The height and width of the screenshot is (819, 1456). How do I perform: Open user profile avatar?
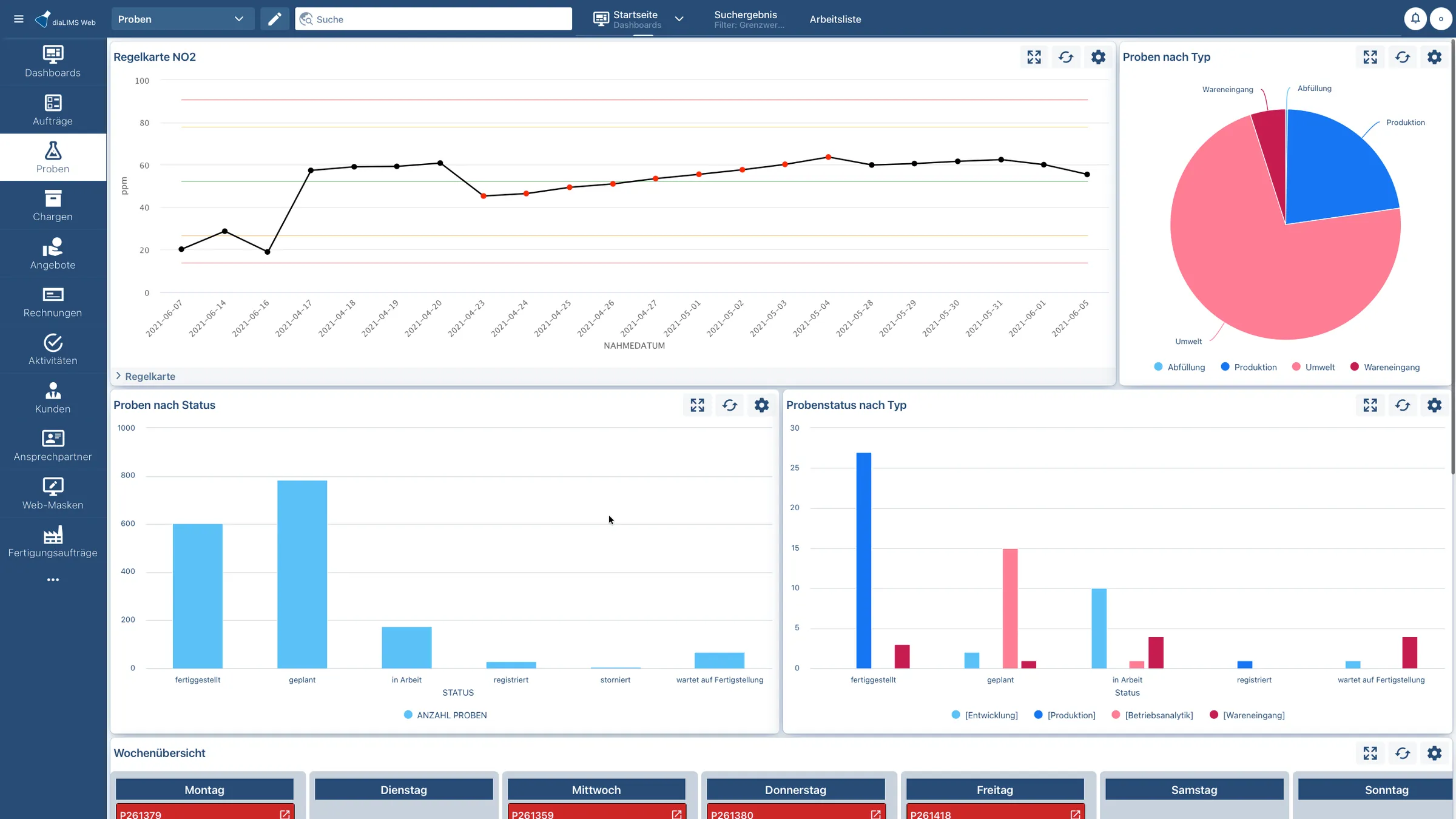[1441, 19]
